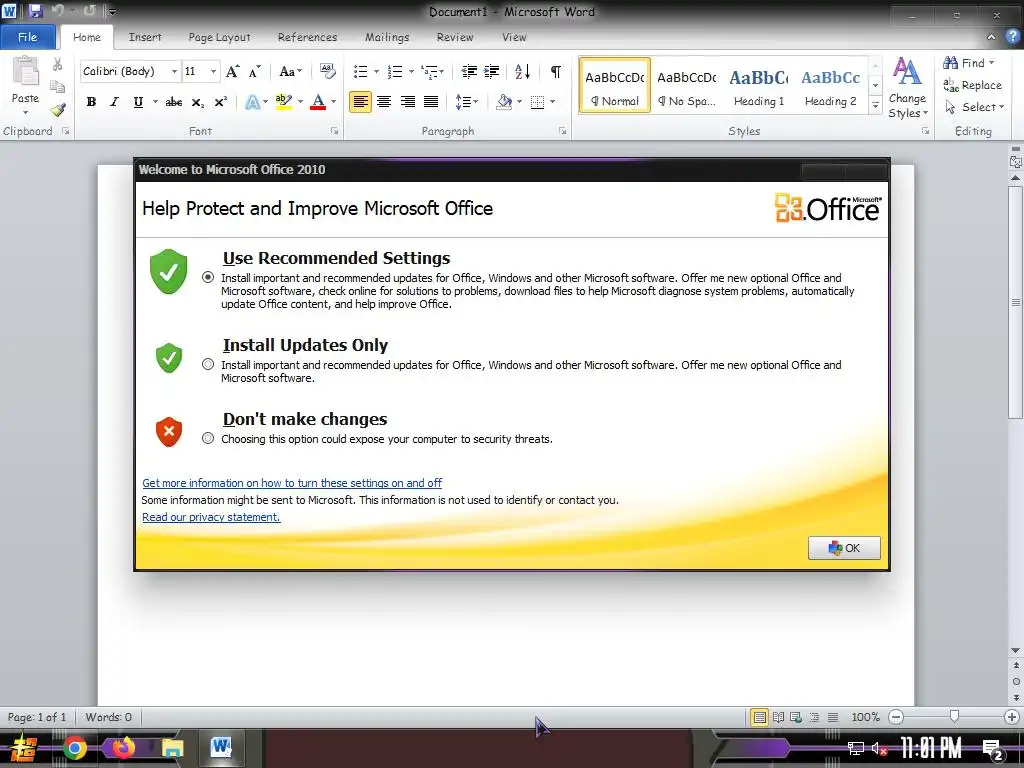Click the Grow Font icon

click(x=232, y=71)
